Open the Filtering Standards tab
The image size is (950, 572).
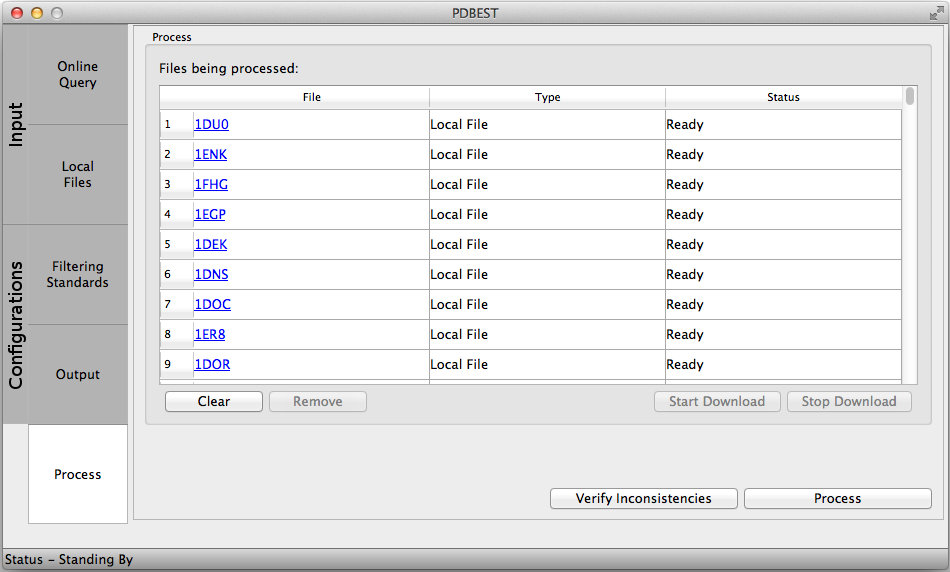tap(78, 275)
